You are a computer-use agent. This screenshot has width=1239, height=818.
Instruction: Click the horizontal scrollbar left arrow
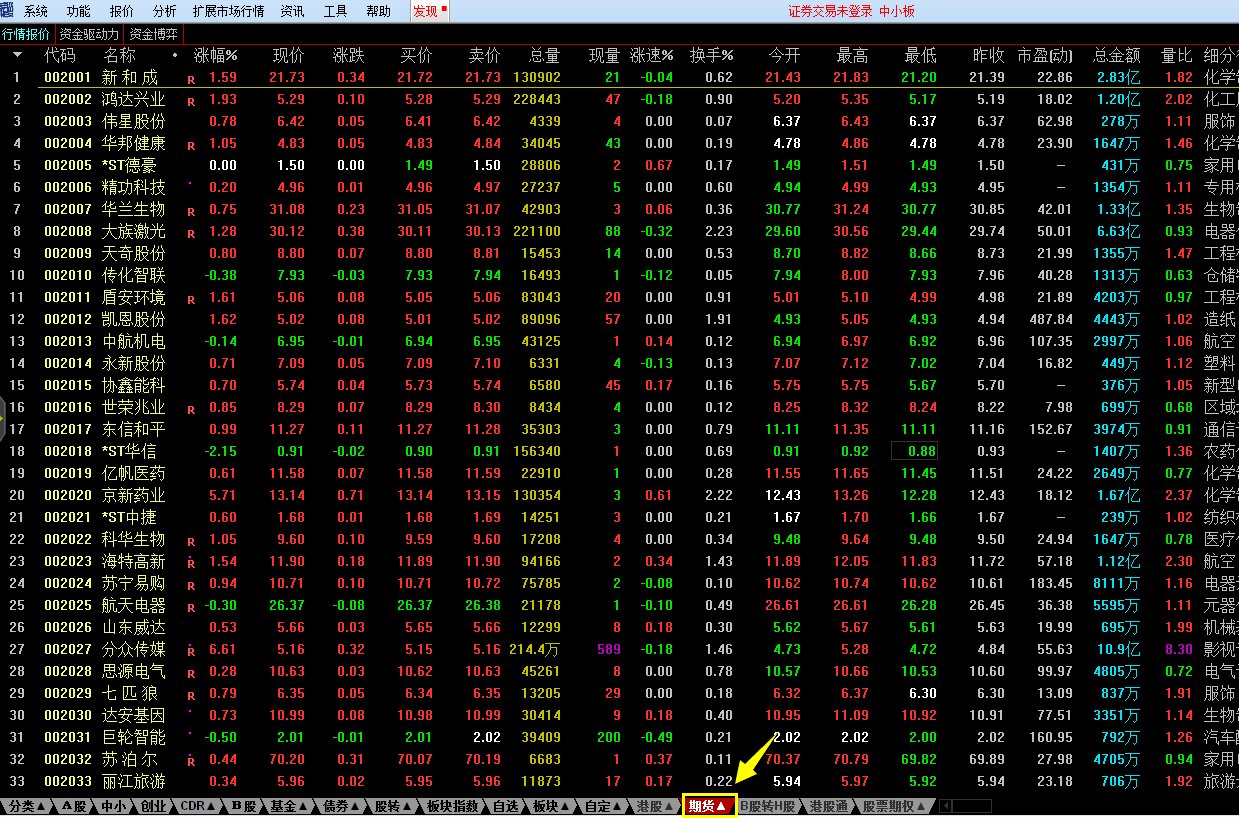point(945,806)
